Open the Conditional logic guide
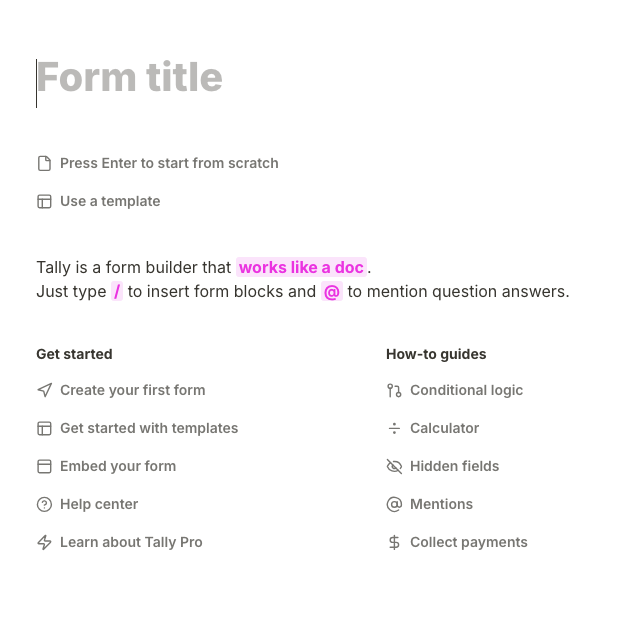Screen dimensions: 641x641 (466, 390)
